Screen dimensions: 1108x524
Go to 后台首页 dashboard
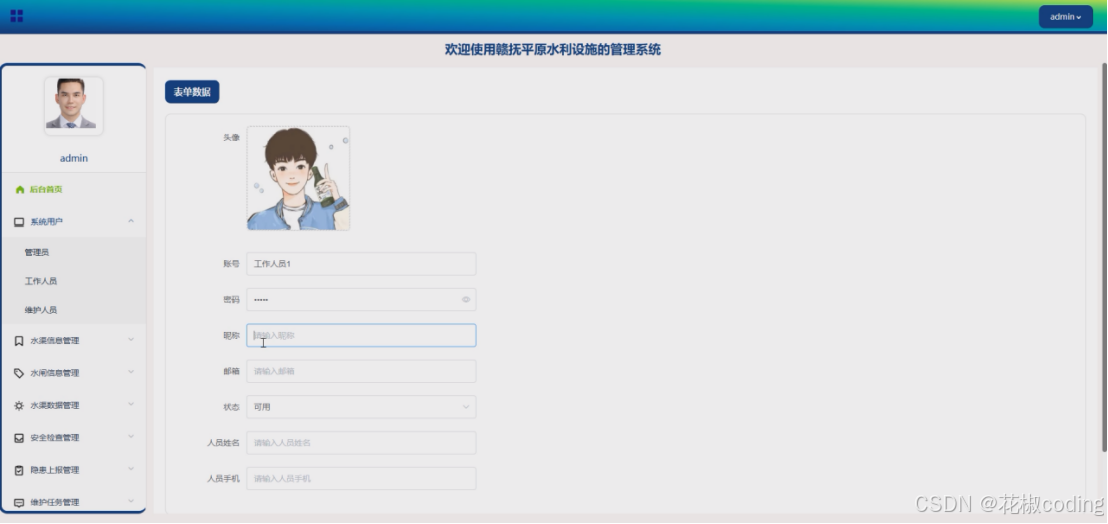[46, 190]
